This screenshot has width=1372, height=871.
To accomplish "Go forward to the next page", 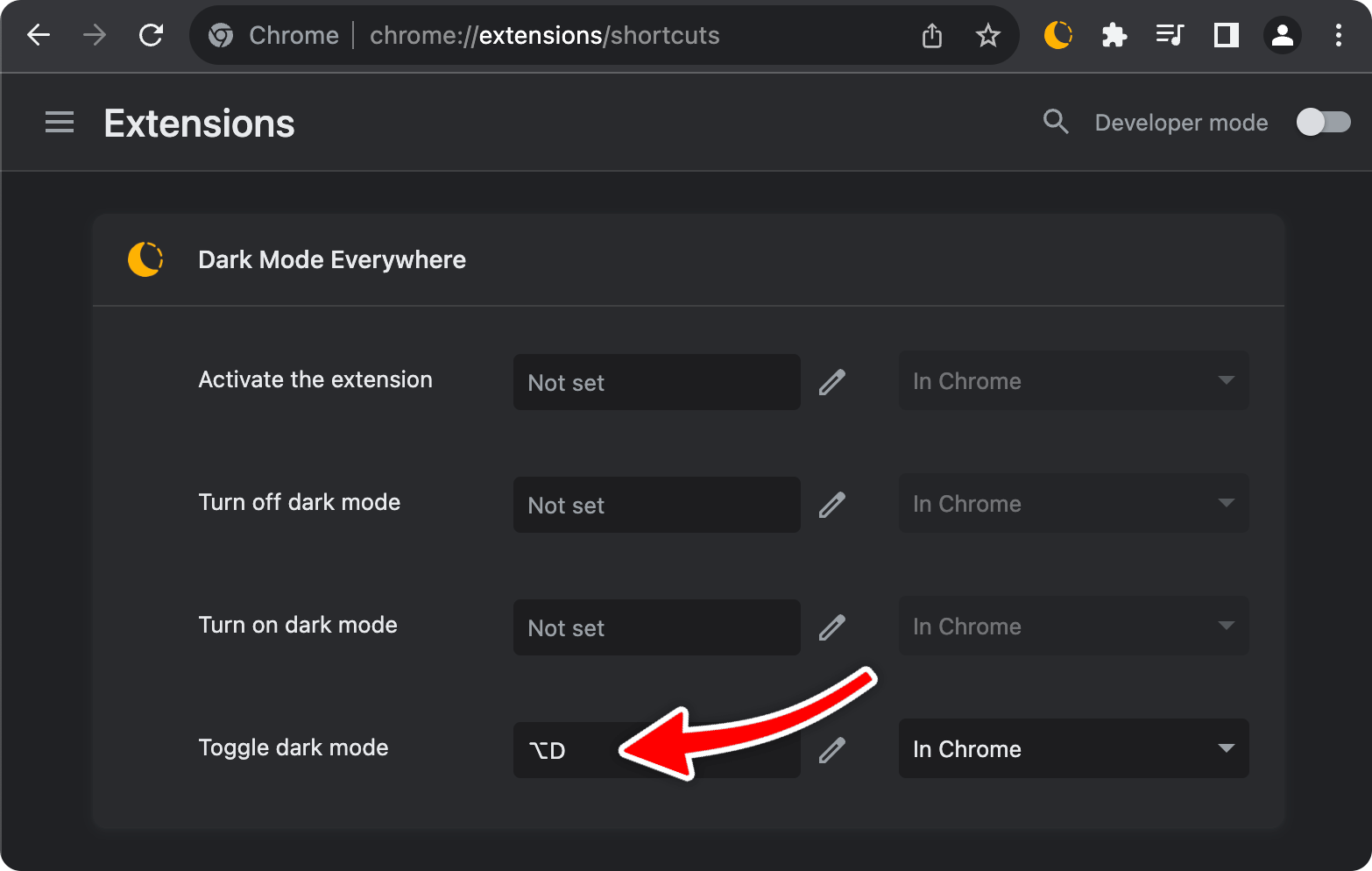I will (x=95, y=35).
